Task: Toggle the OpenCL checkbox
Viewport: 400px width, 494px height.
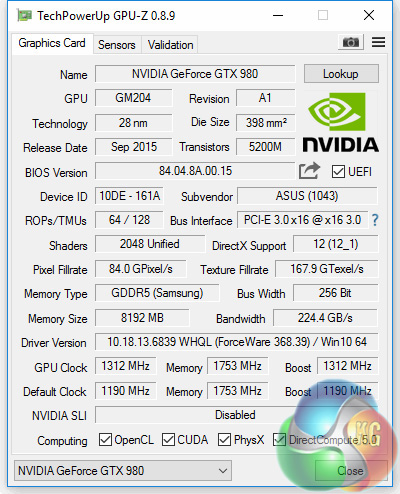Action: click(105, 440)
